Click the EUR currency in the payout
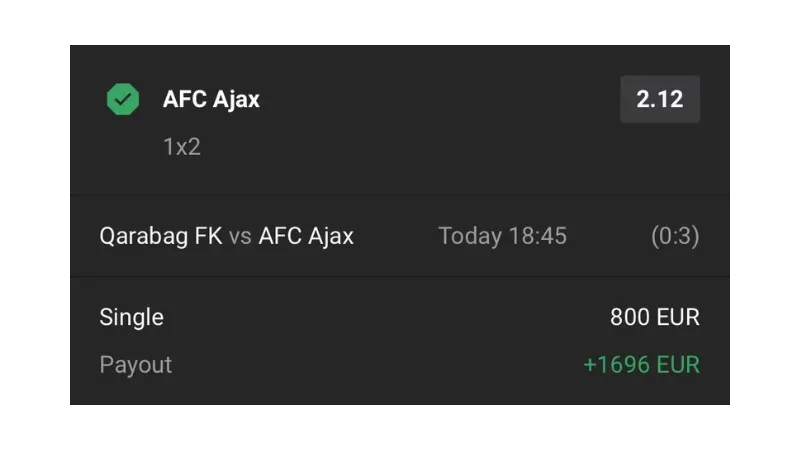The image size is (800, 450). click(x=678, y=365)
